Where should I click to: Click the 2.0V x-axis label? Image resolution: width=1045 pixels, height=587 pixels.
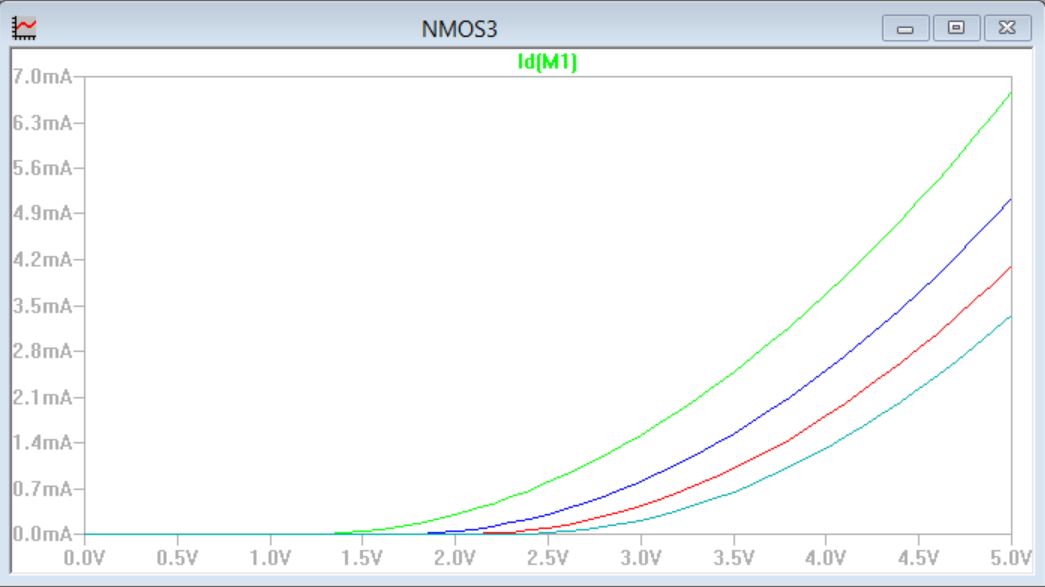pos(455,558)
